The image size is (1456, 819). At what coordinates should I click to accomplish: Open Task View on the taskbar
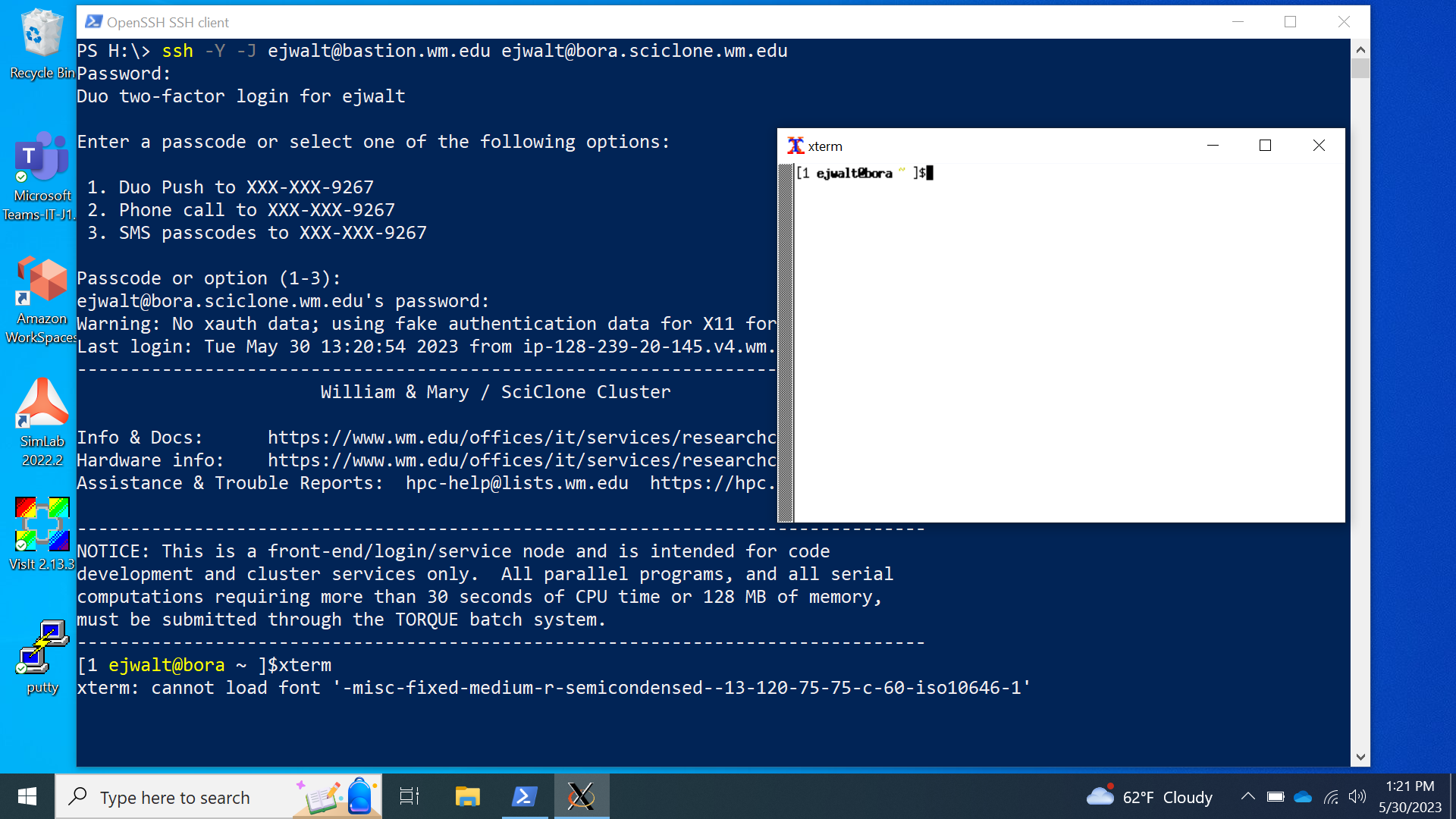(409, 796)
